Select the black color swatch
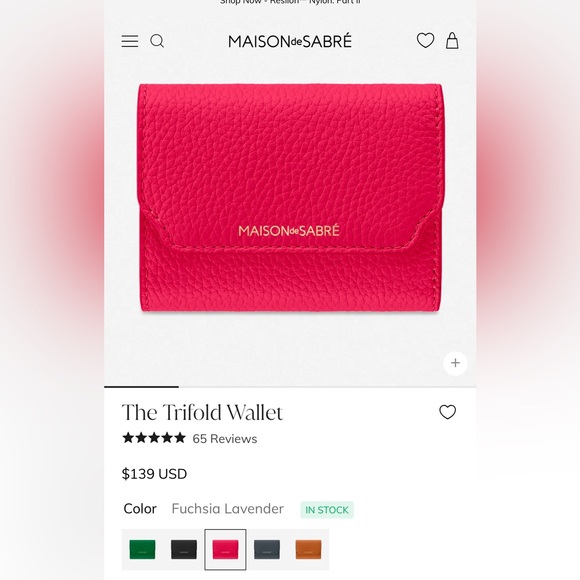 pos(184,549)
